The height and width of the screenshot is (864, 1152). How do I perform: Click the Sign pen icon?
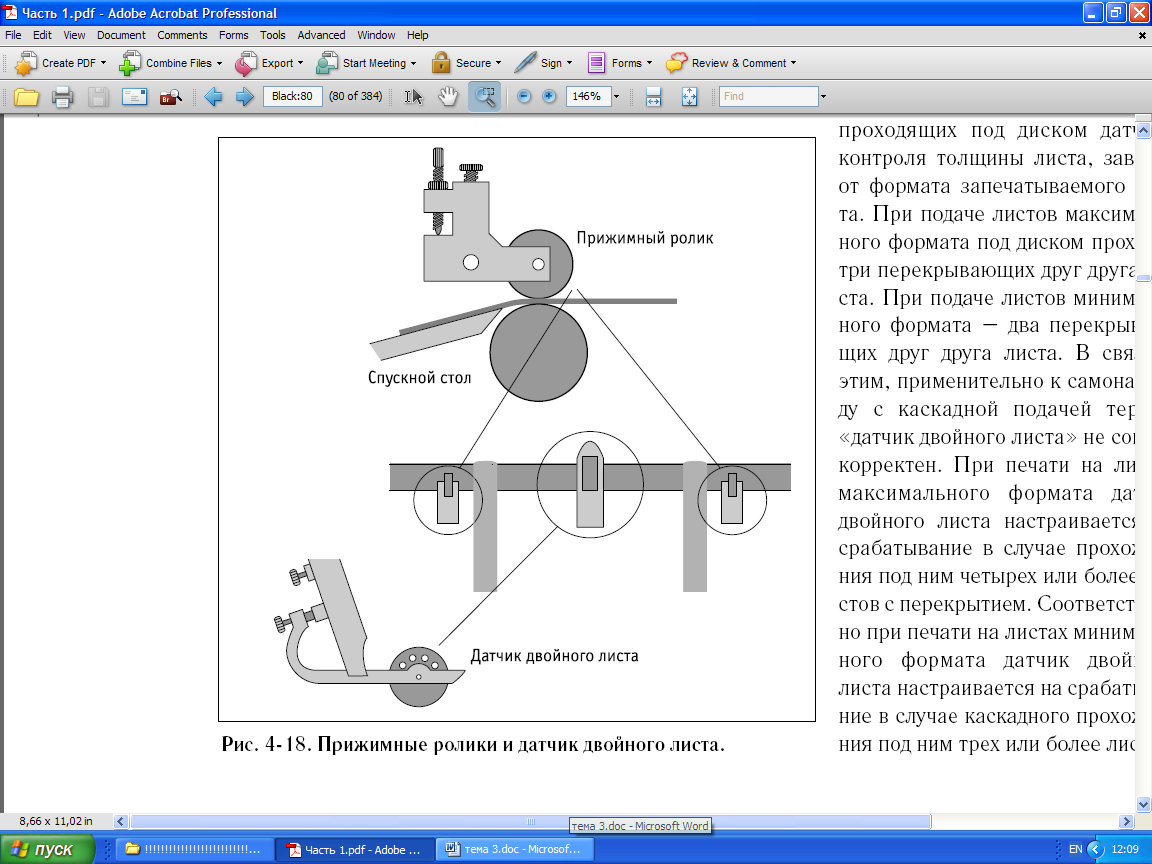[x=525, y=63]
